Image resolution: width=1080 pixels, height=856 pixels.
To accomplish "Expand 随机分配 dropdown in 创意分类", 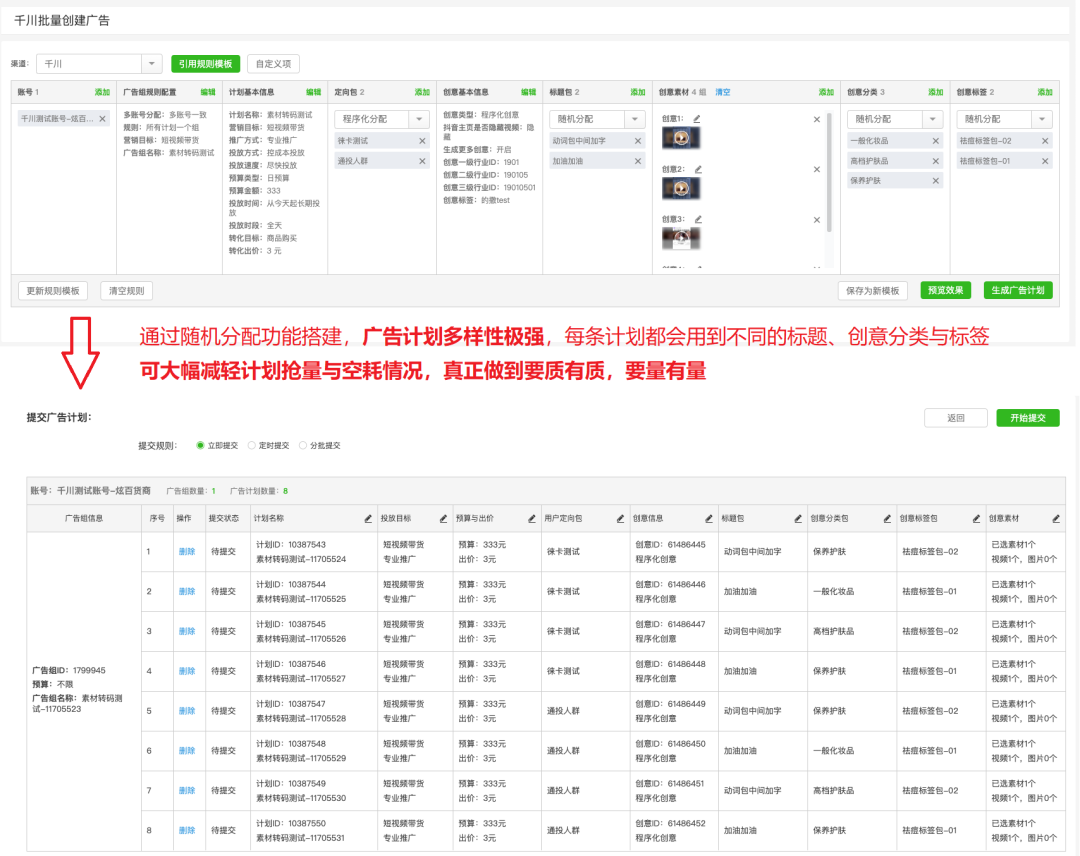I will (932, 120).
